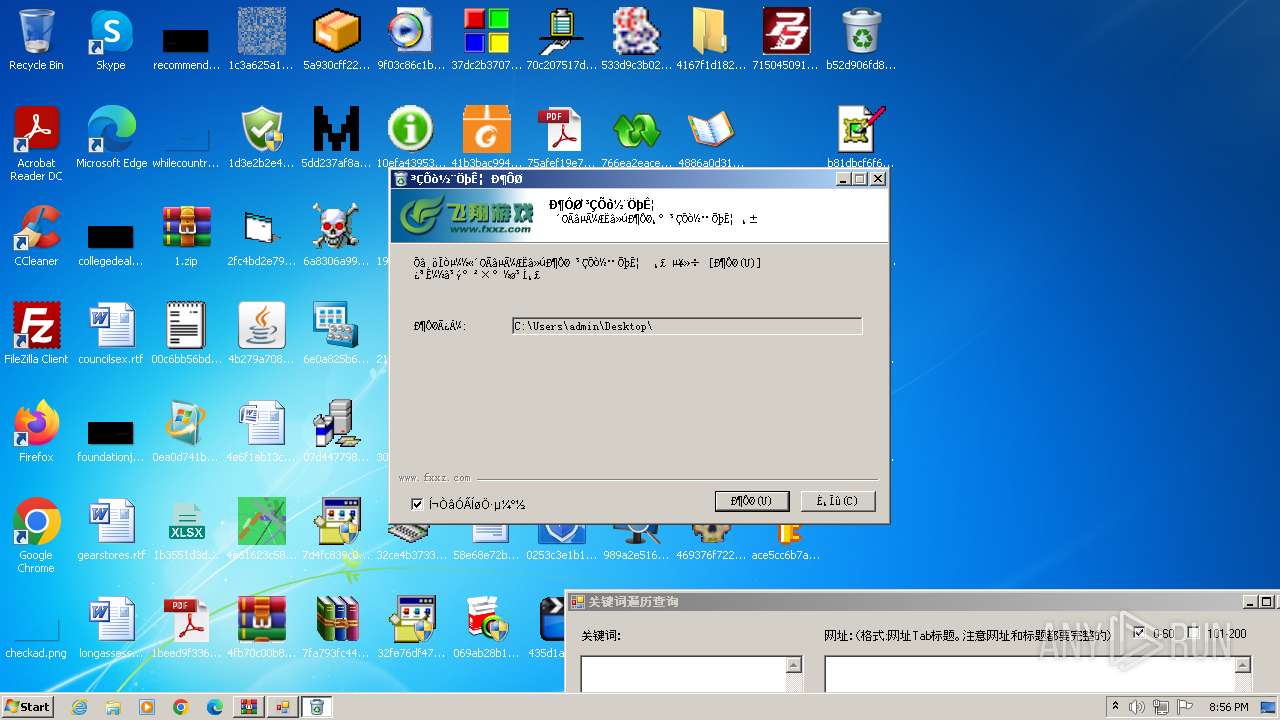1280x720 pixels.
Task: Select the 00c6bb56bd text file icon
Action: coord(186,333)
